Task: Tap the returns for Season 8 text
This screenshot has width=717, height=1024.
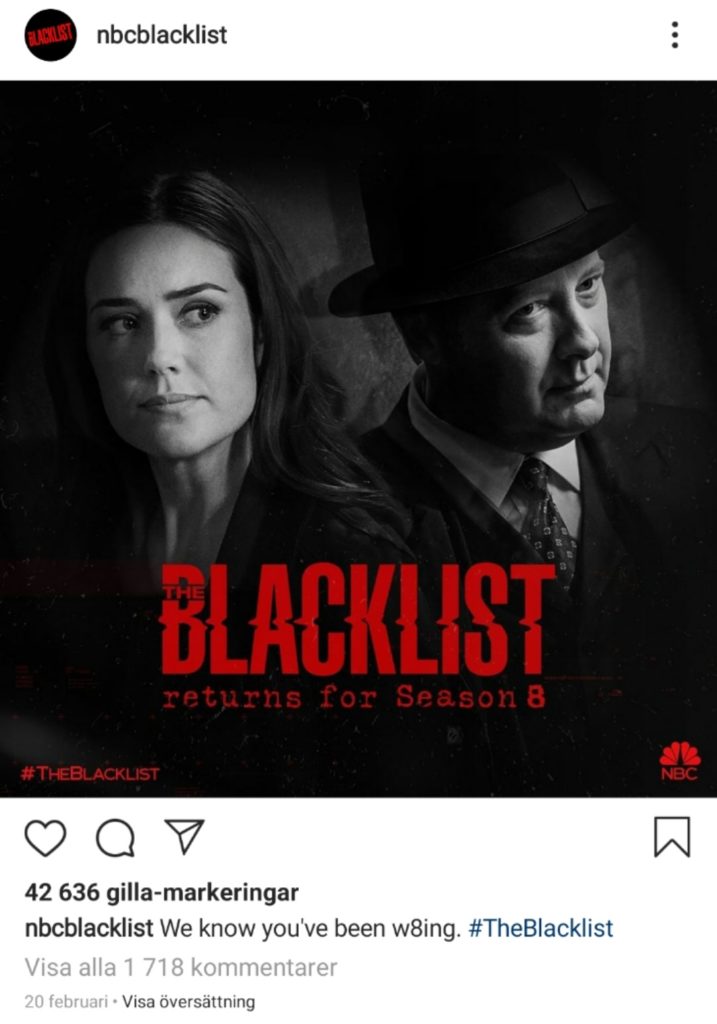Action: coord(353,698)
